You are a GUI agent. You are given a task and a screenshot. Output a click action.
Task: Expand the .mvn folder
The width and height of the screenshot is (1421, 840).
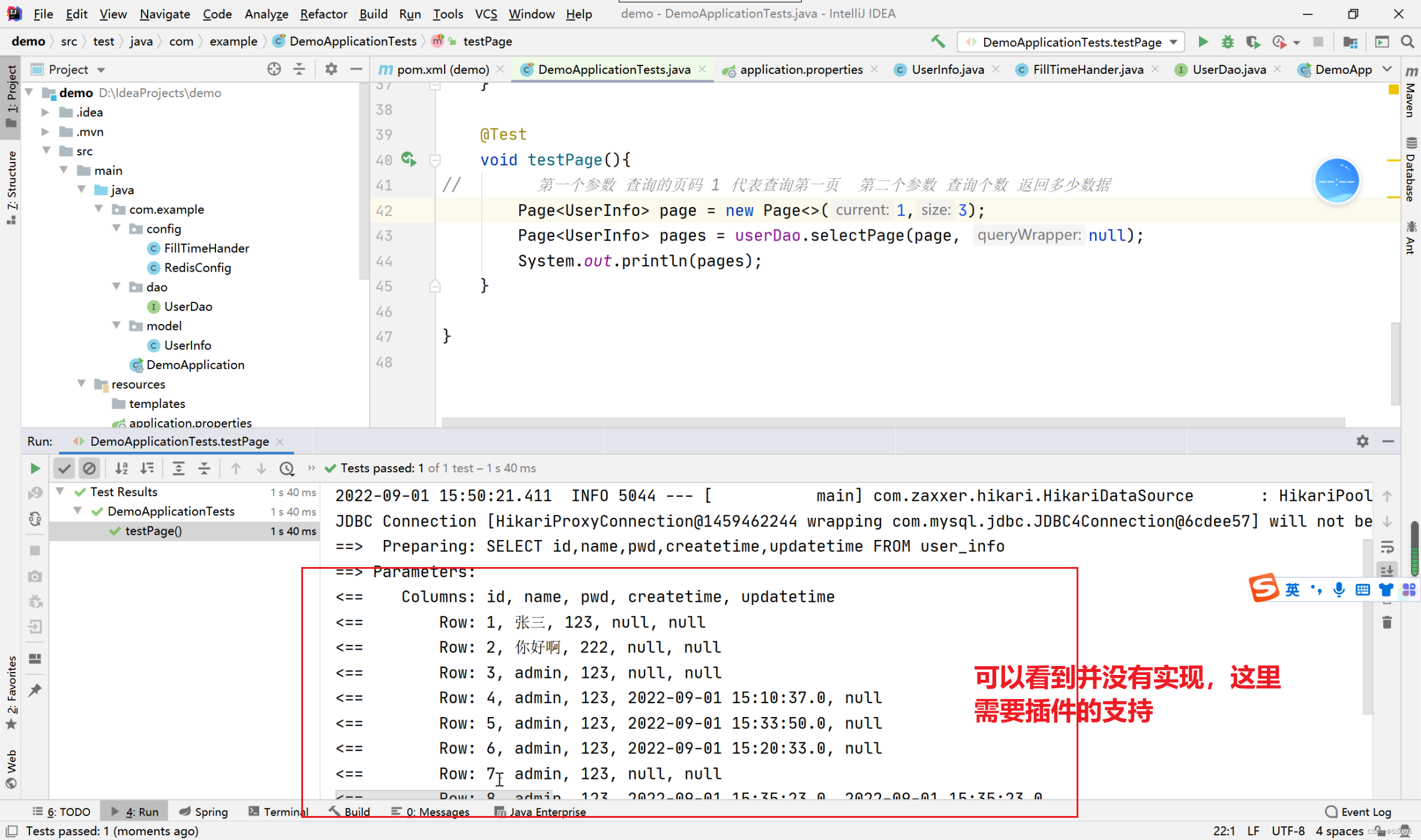[45, 131]
